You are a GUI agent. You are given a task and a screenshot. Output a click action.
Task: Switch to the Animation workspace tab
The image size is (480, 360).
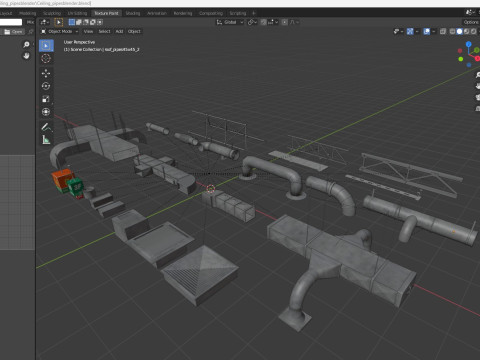tap(157, 13)
